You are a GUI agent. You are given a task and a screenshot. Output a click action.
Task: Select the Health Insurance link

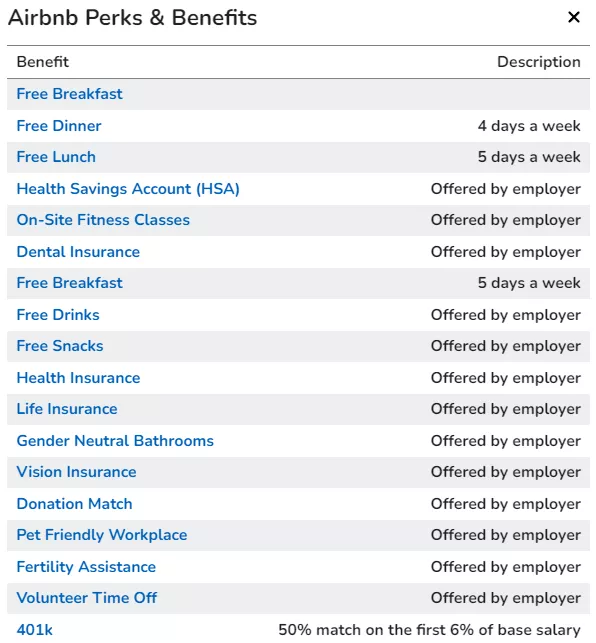click(78, 378)
